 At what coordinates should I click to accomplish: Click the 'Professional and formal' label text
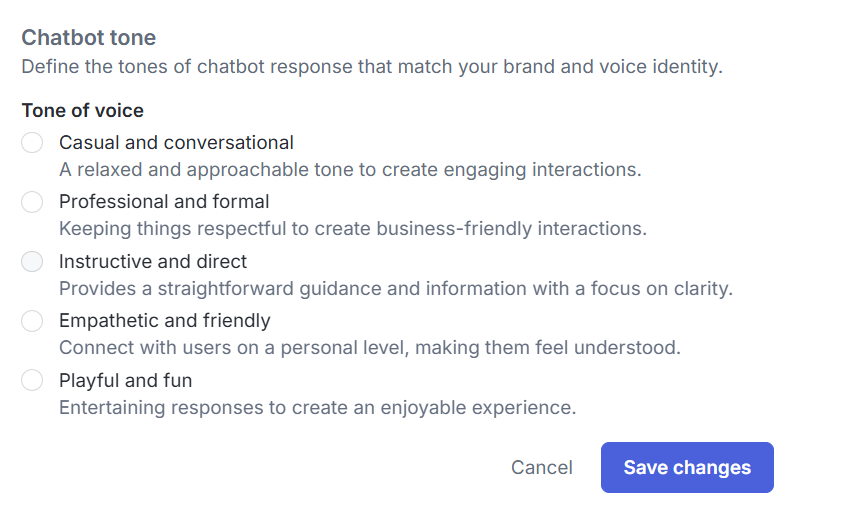coord(164,202)
